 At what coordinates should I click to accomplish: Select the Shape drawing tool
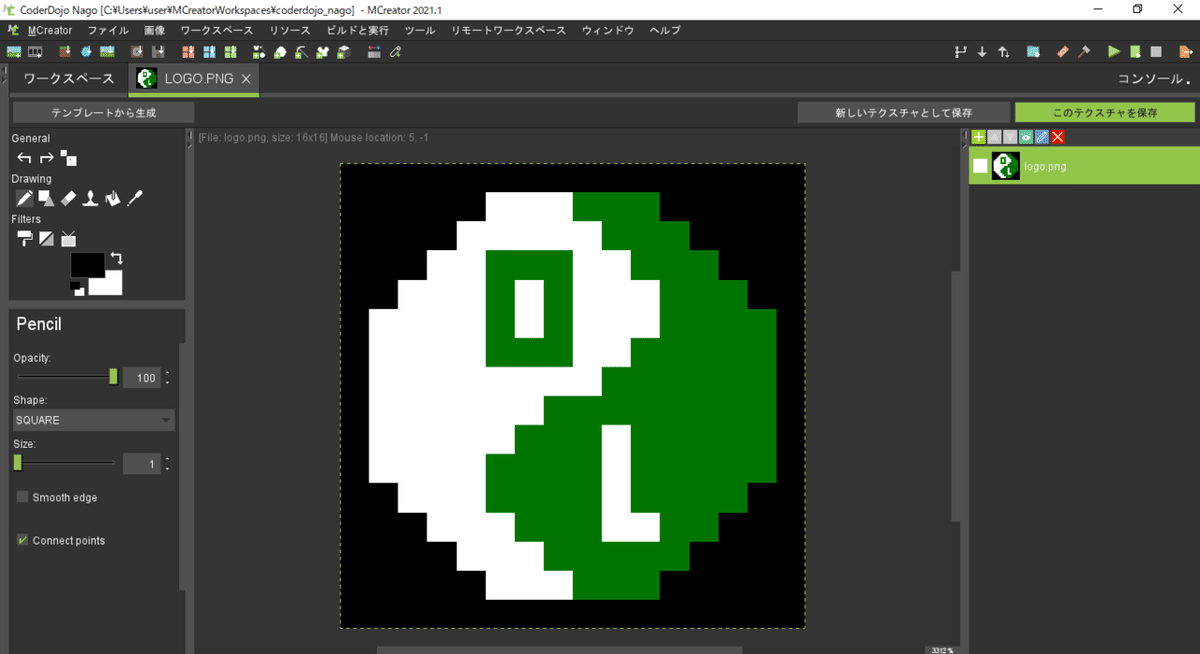click(x=46, y=198)
